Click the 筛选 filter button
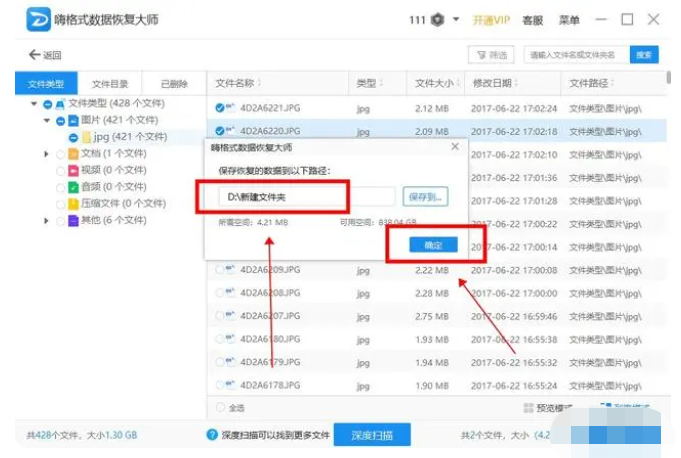Screen dimensions: 681x458 pyautogui.click(x=491, y=55)
